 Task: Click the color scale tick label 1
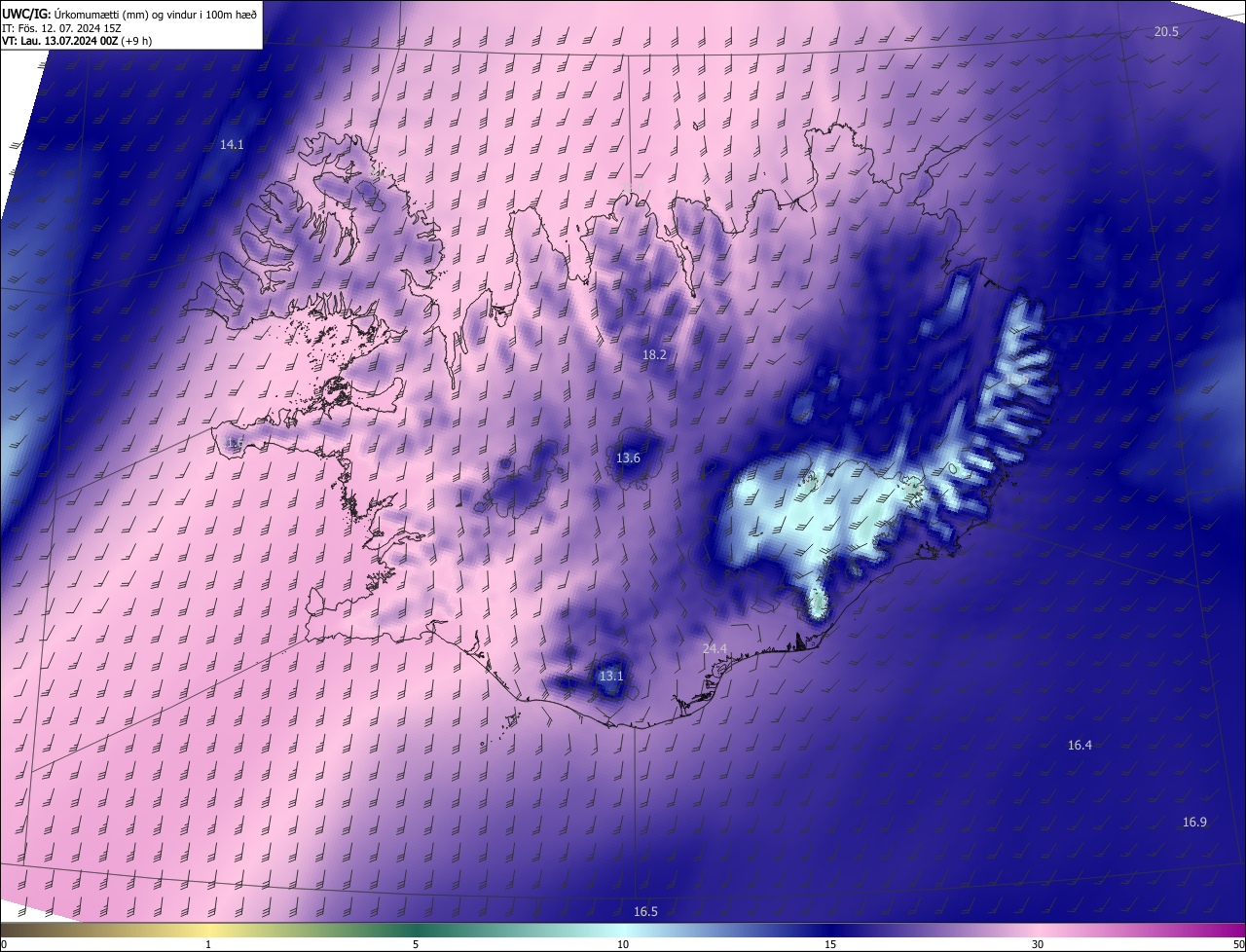(x=208, y=944)
